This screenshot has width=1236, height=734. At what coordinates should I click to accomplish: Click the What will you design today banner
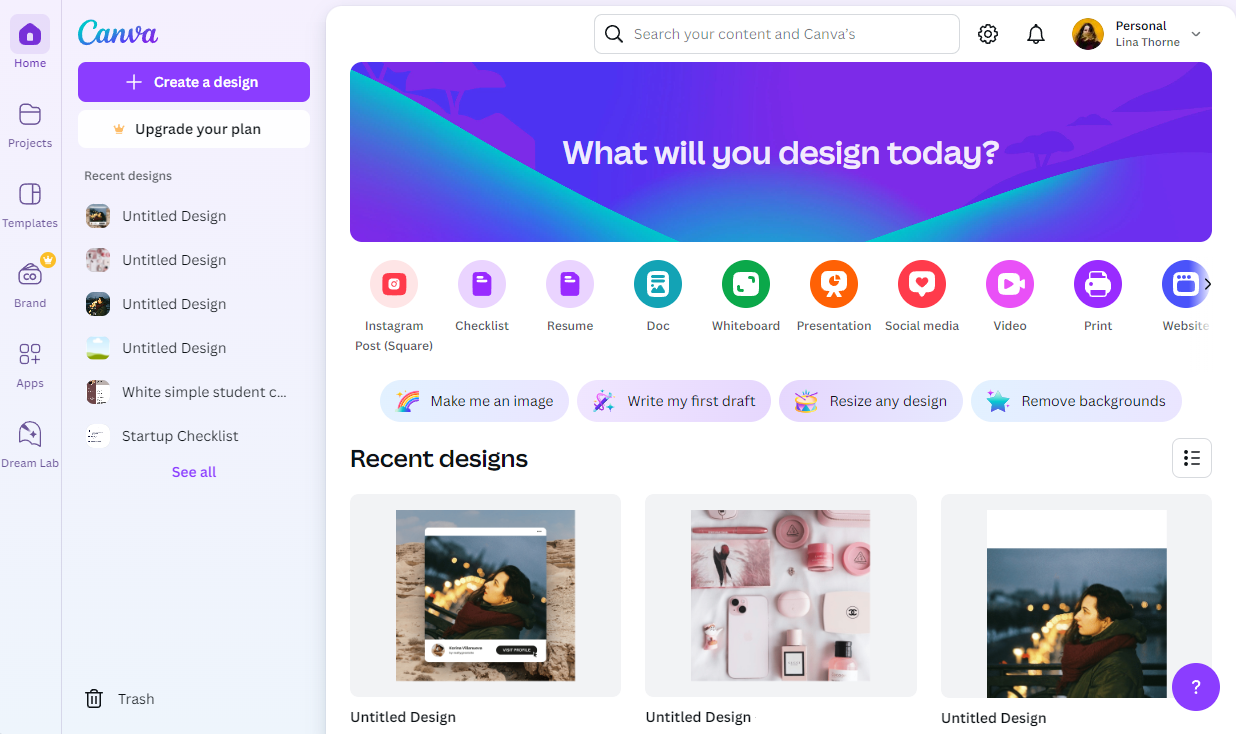[x=781, y=152]
